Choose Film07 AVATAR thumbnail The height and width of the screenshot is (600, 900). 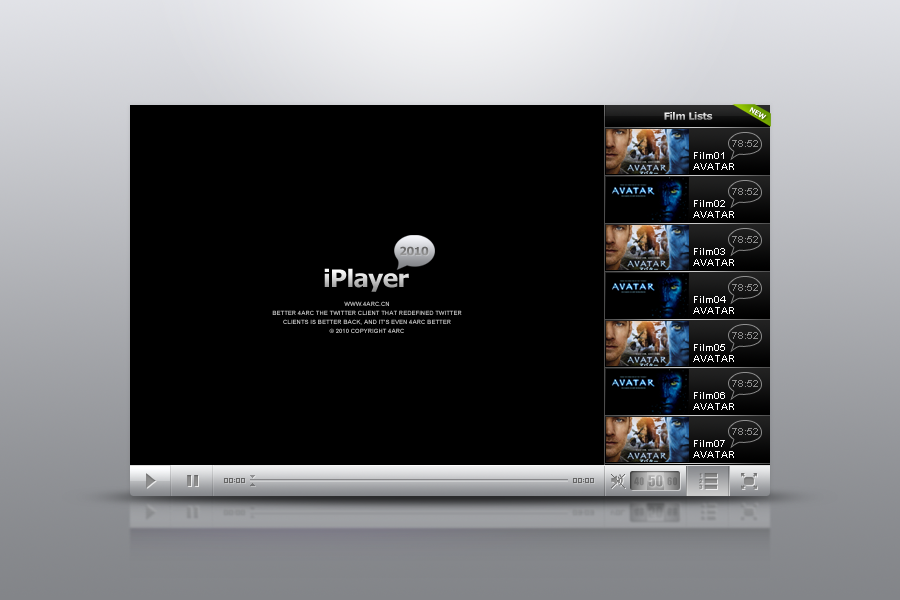pyautogui.click(x=647, y=439)
